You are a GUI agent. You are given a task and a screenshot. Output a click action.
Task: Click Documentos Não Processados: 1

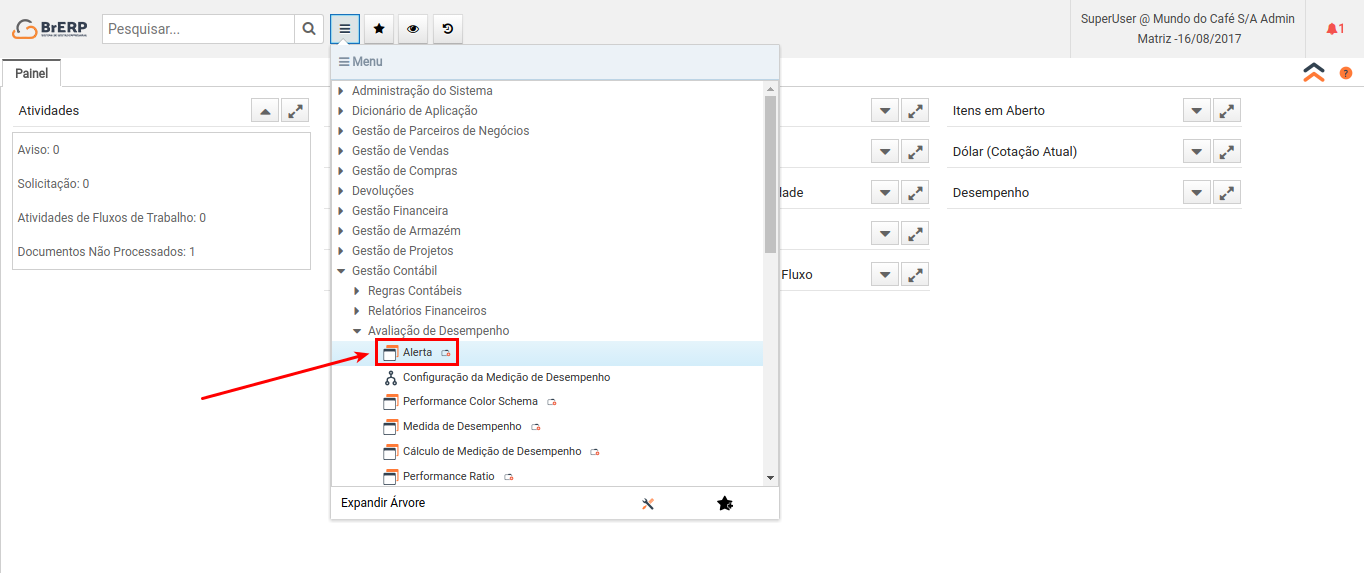click(107, 252)
